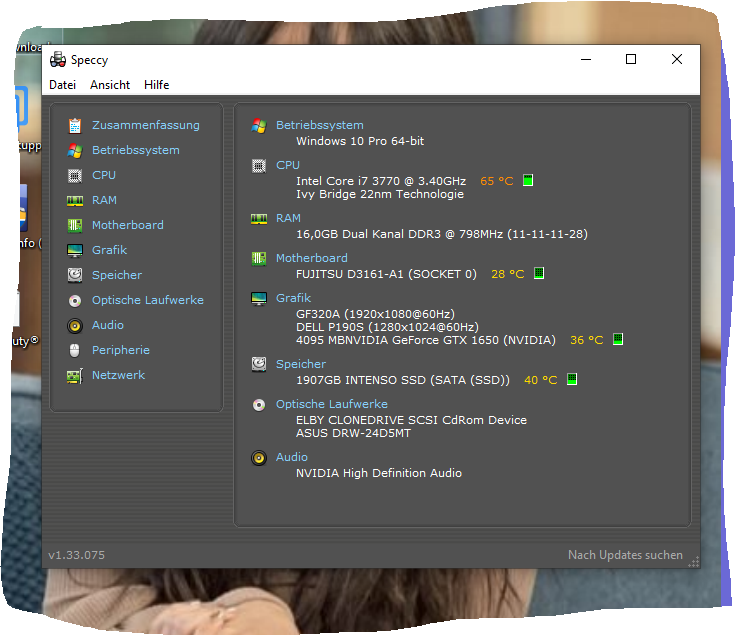Click the Optische Laufwerke disc icon in sidebar
Image resolution: width=735 pixels, height=636 pixels.
(x=75, y=300)
